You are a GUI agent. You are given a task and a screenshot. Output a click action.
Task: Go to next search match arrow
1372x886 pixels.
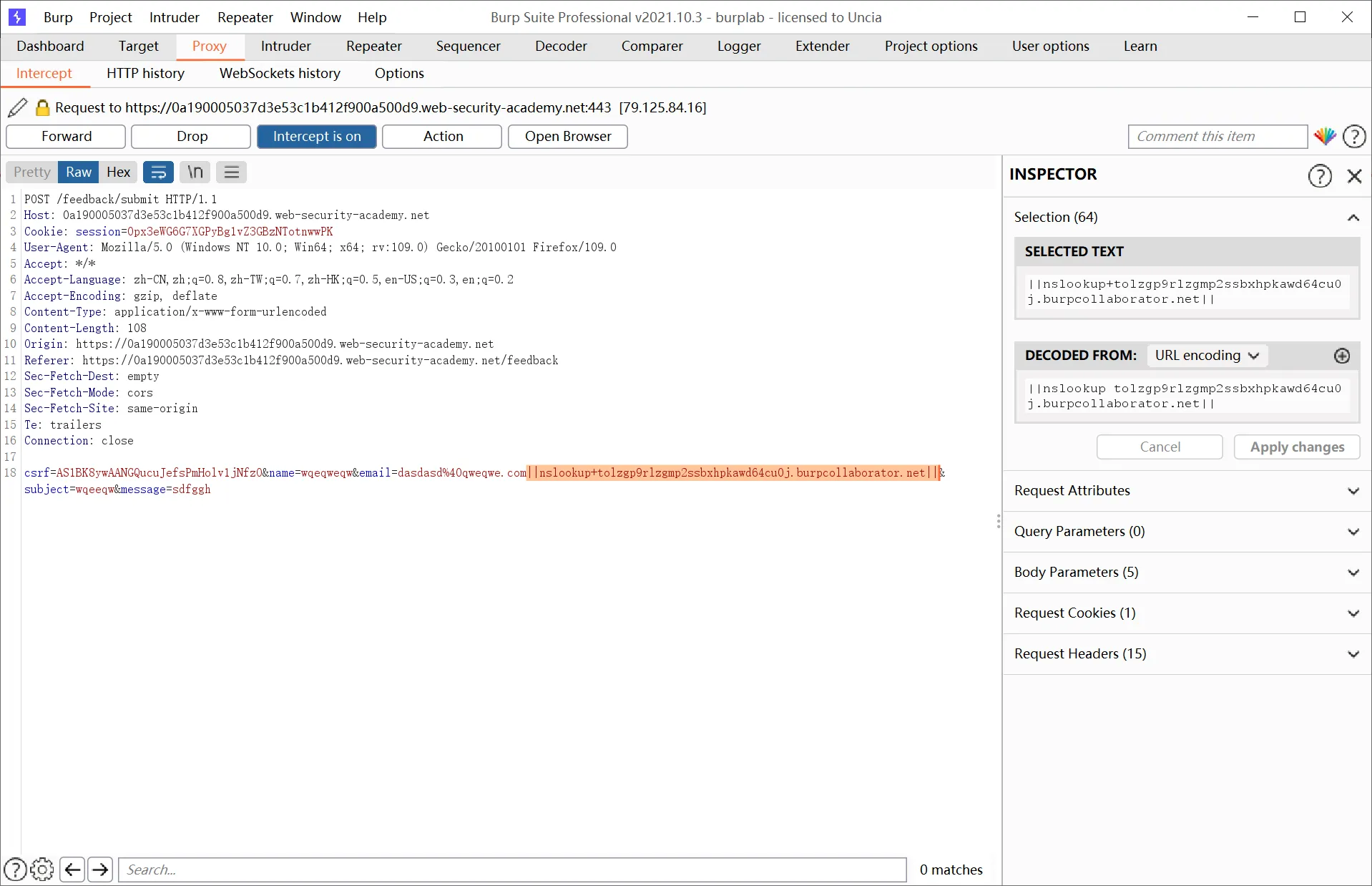tap(100, 870)
